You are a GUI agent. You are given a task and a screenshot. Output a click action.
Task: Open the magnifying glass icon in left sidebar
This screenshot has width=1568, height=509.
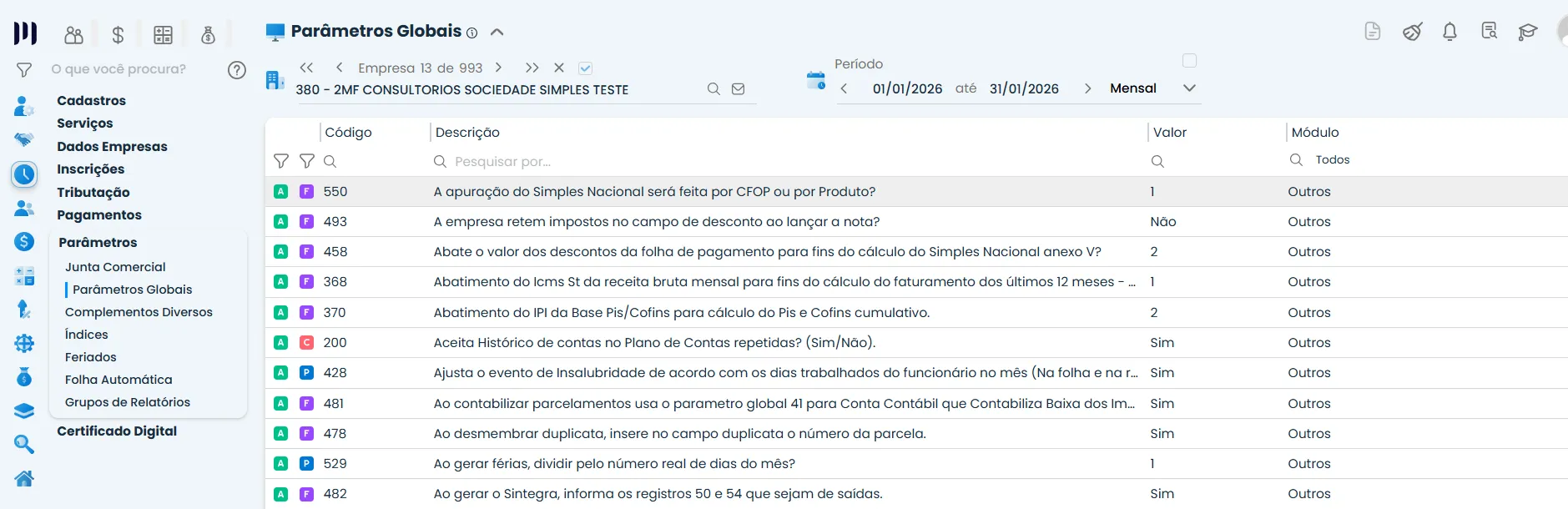coord(24,445)
